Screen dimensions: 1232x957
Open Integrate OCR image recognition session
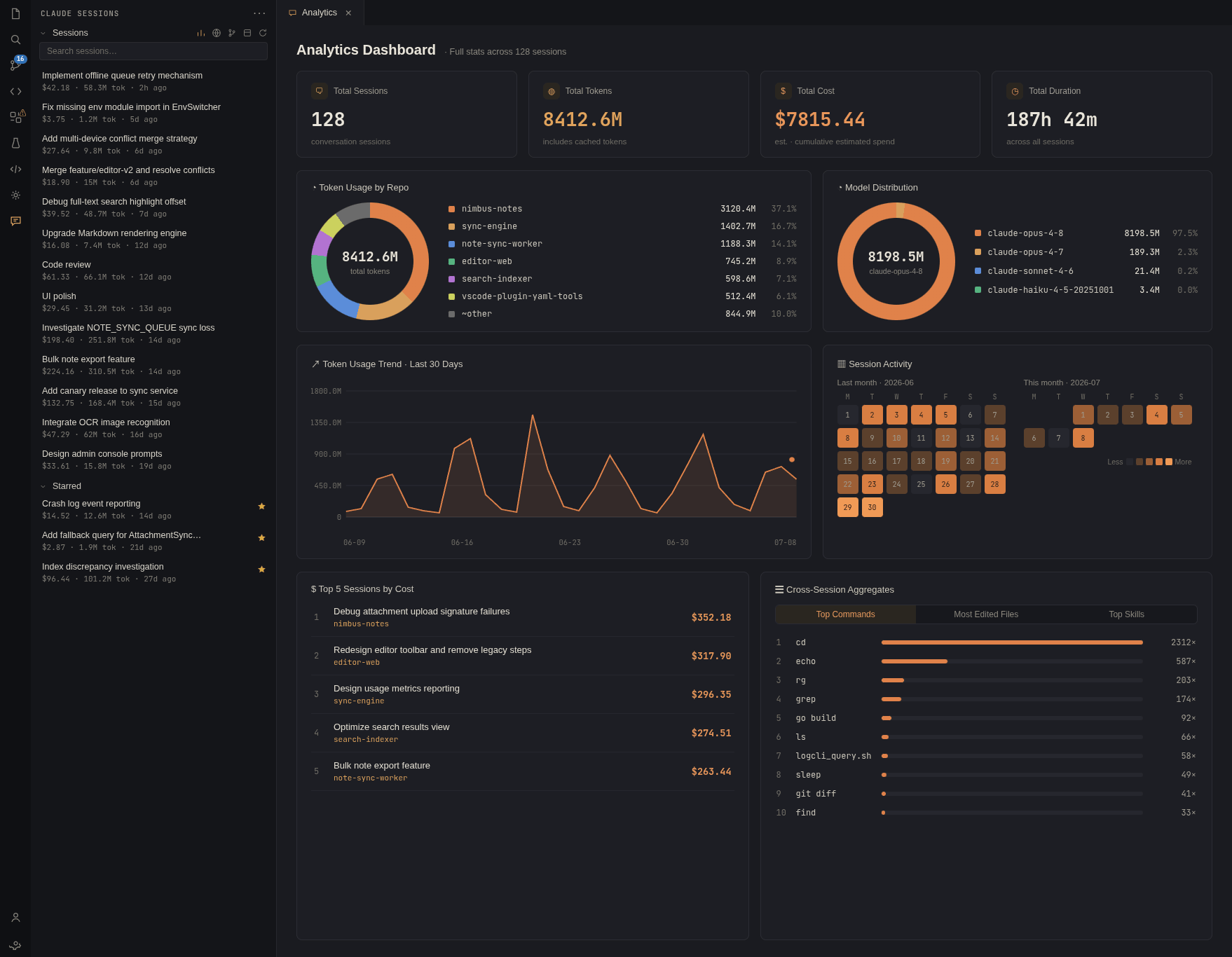[x=153, y=428]
